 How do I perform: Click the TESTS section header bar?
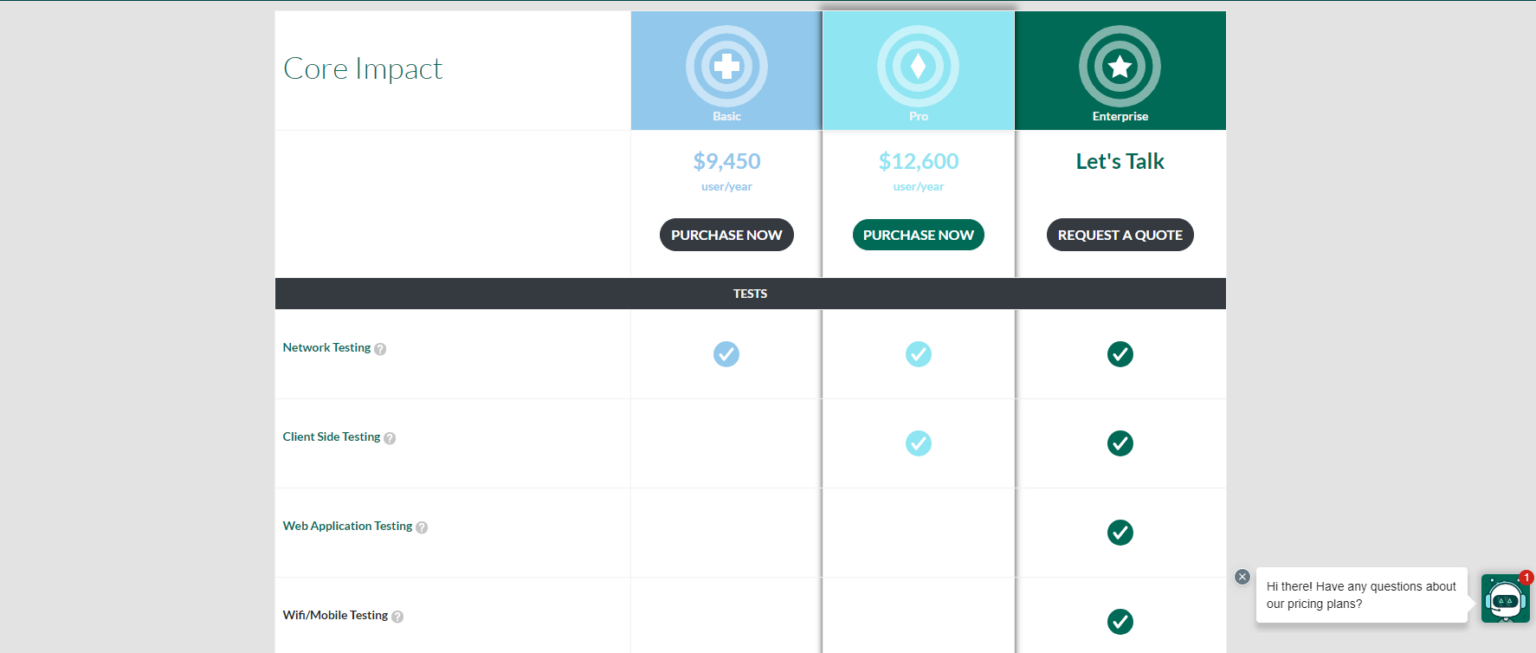tap(750, 294)
